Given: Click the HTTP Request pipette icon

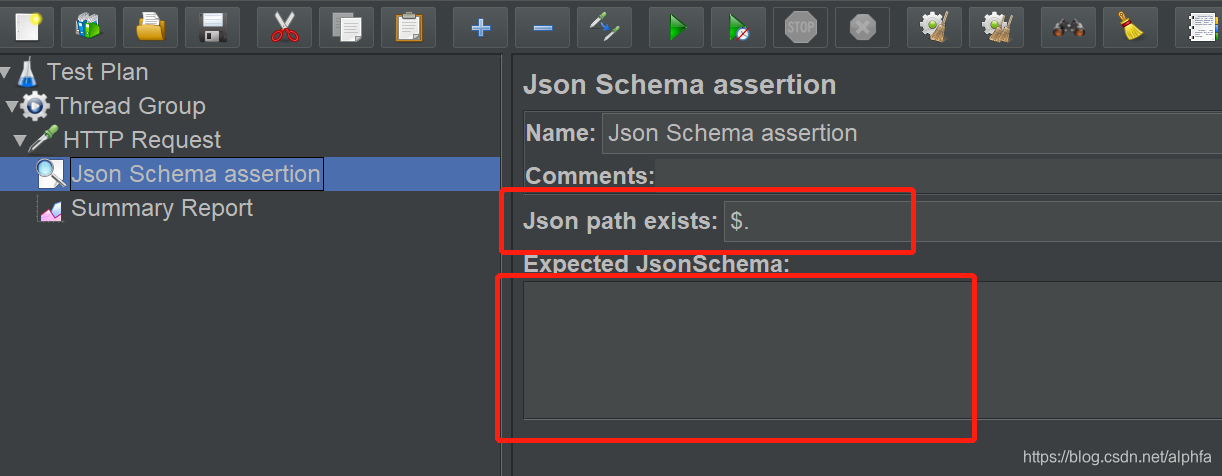Looking at the screenshot, I should pyautogui.click(x=43, y=140).
